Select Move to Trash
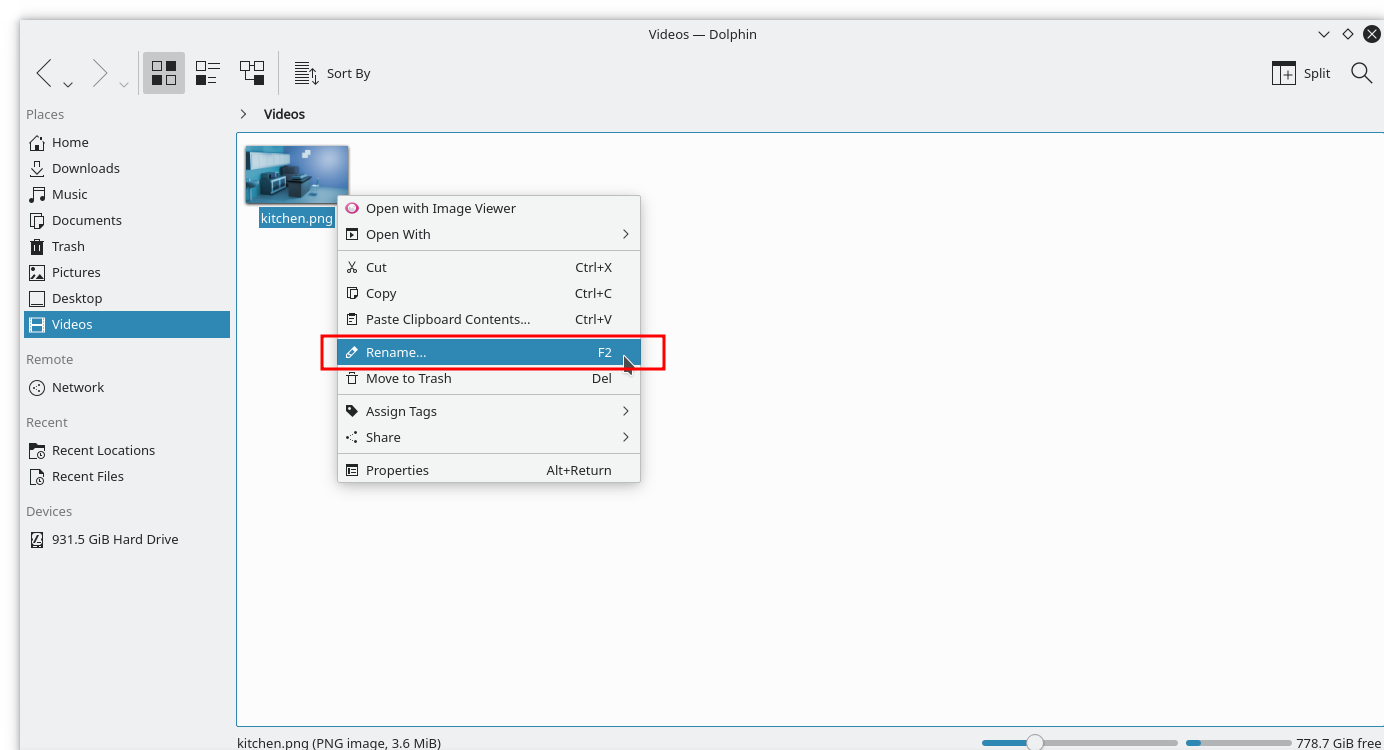Screen dimensions: 1384x750 pos(408,378)
